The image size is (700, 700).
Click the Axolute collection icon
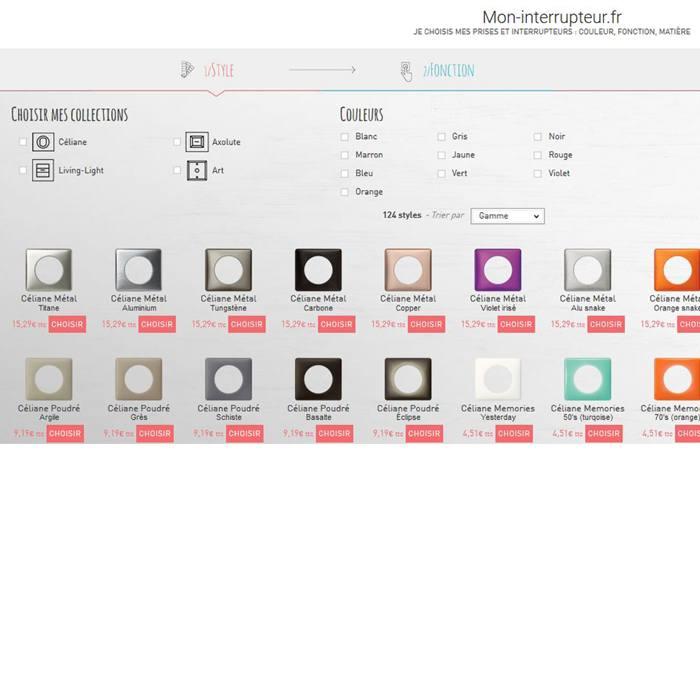coord(197,142)
